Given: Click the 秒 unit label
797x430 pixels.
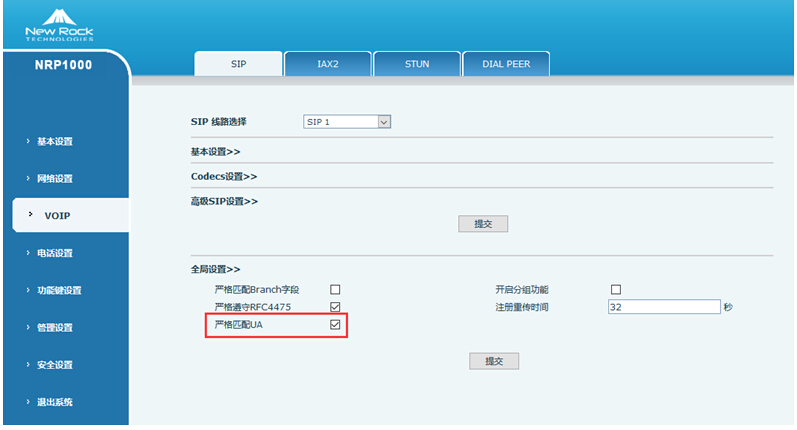Looking at the screenshot, I should (x=728, y=307).
